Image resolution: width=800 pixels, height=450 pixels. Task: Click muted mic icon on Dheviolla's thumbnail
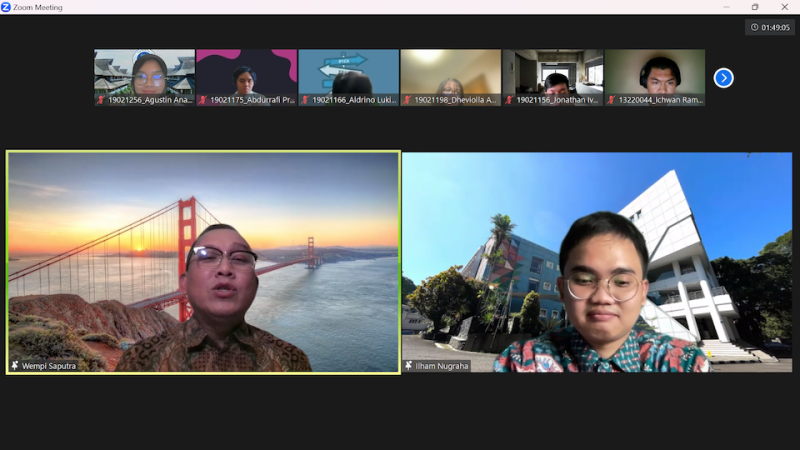tap(407, 100)
